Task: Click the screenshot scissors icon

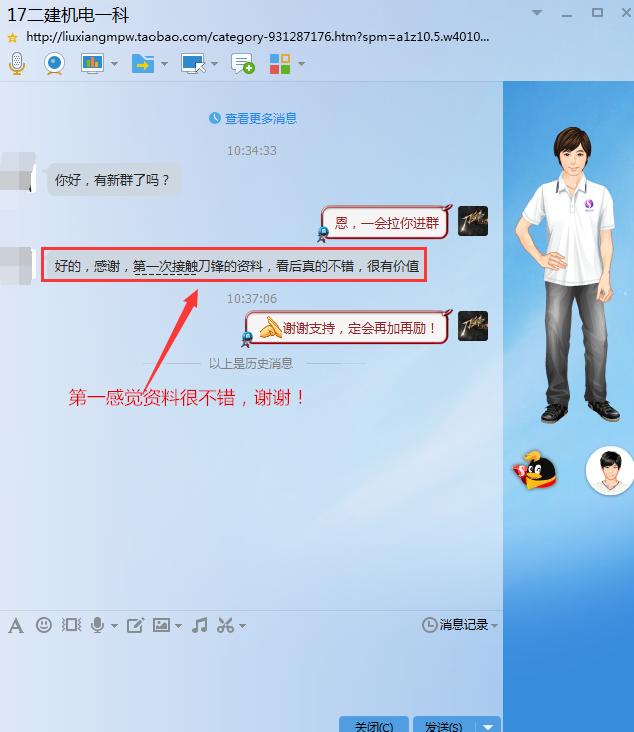Action: point(225,625)
